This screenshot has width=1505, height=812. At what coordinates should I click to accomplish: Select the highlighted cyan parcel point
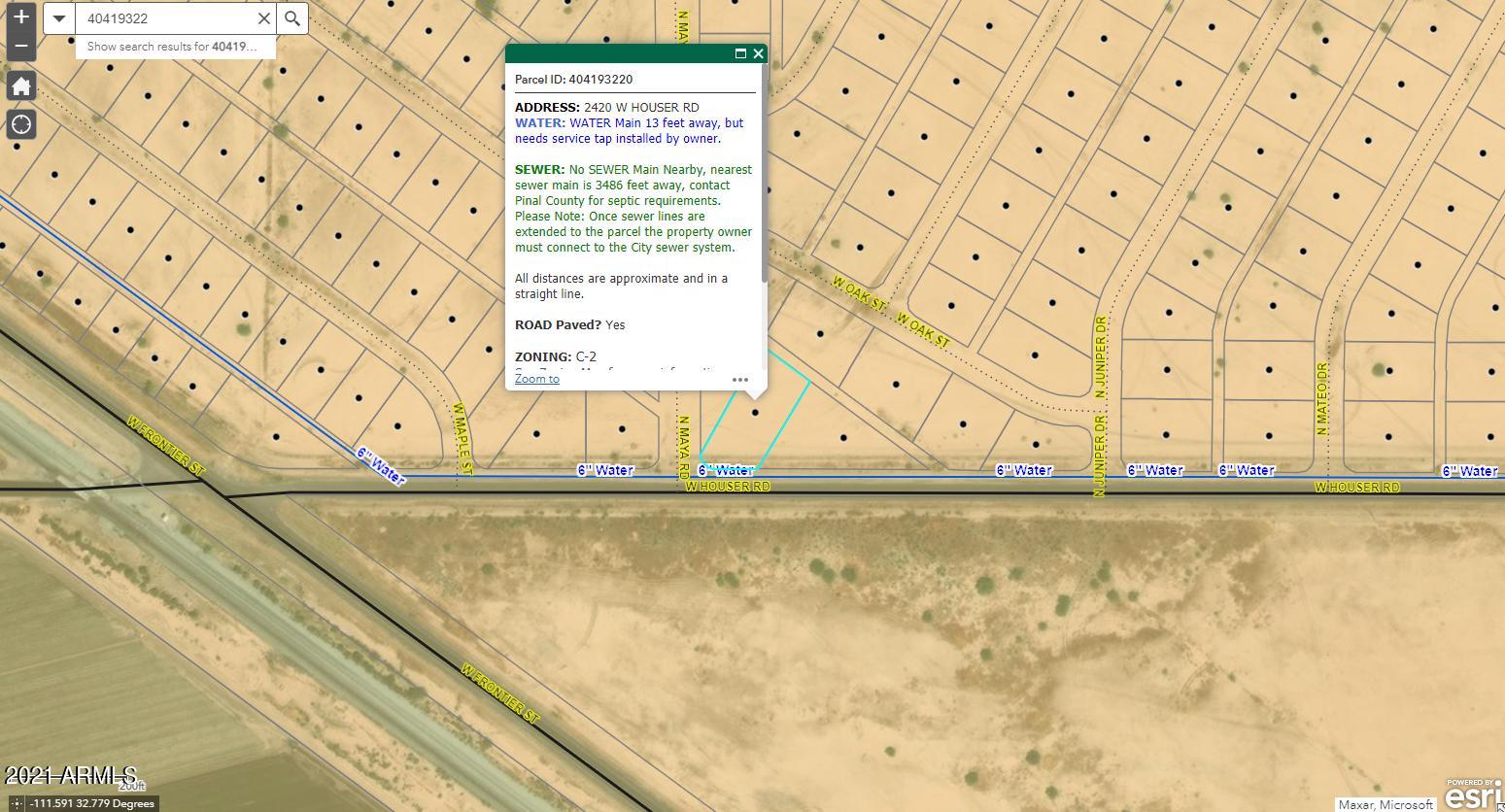[x=755, y=413]
